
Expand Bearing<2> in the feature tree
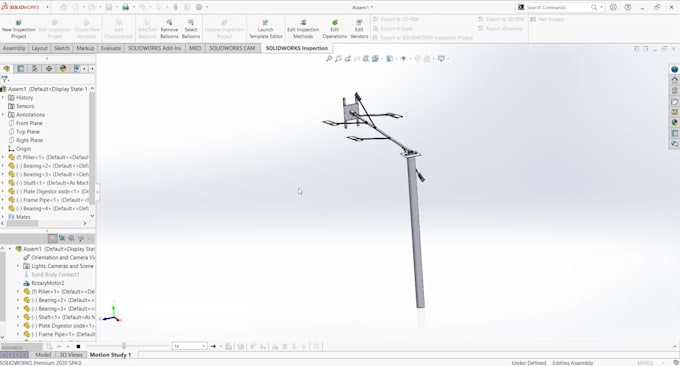coord(3,166)
